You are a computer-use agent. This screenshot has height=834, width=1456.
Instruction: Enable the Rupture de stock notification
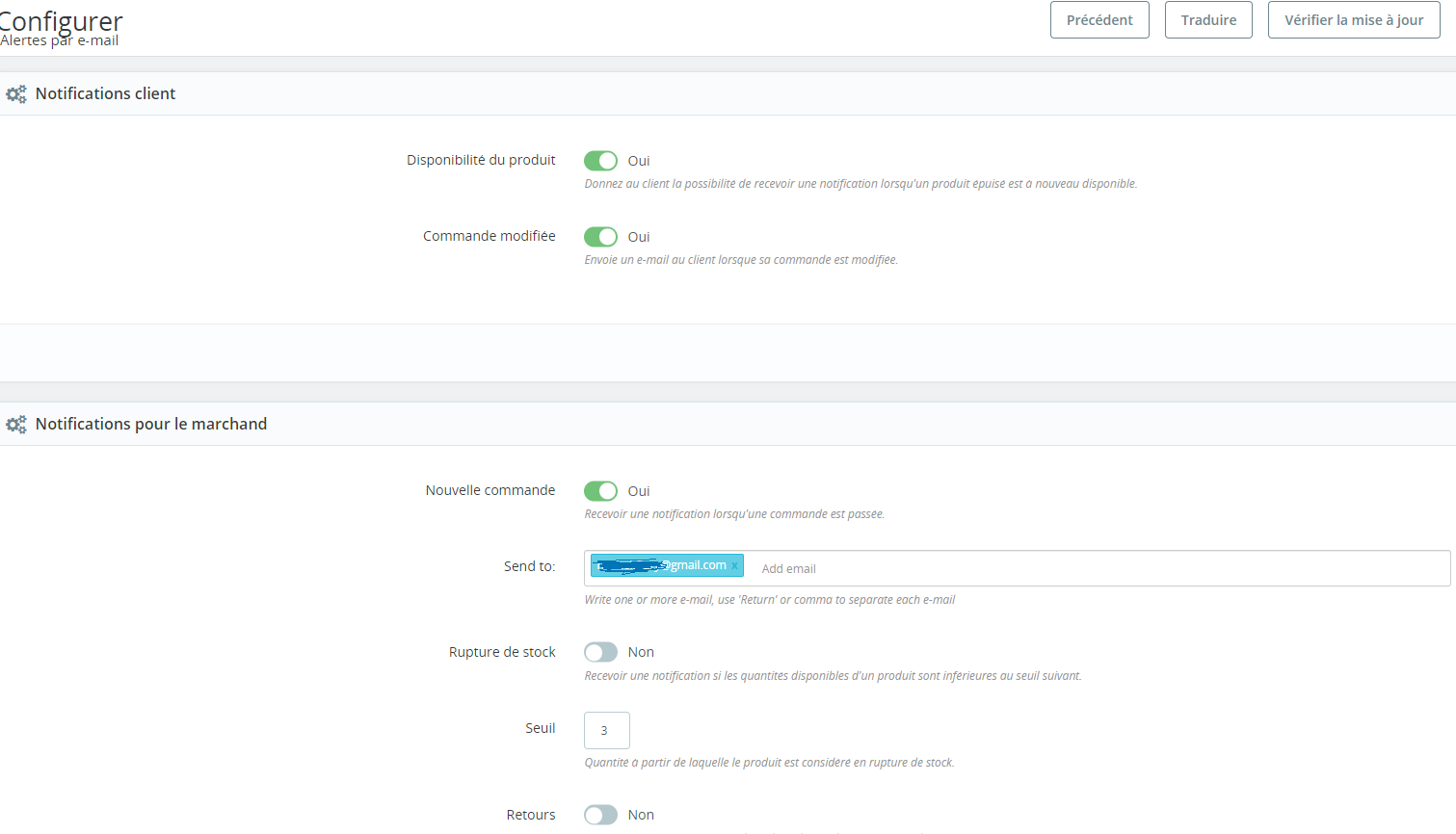click(x=600, y=652)
